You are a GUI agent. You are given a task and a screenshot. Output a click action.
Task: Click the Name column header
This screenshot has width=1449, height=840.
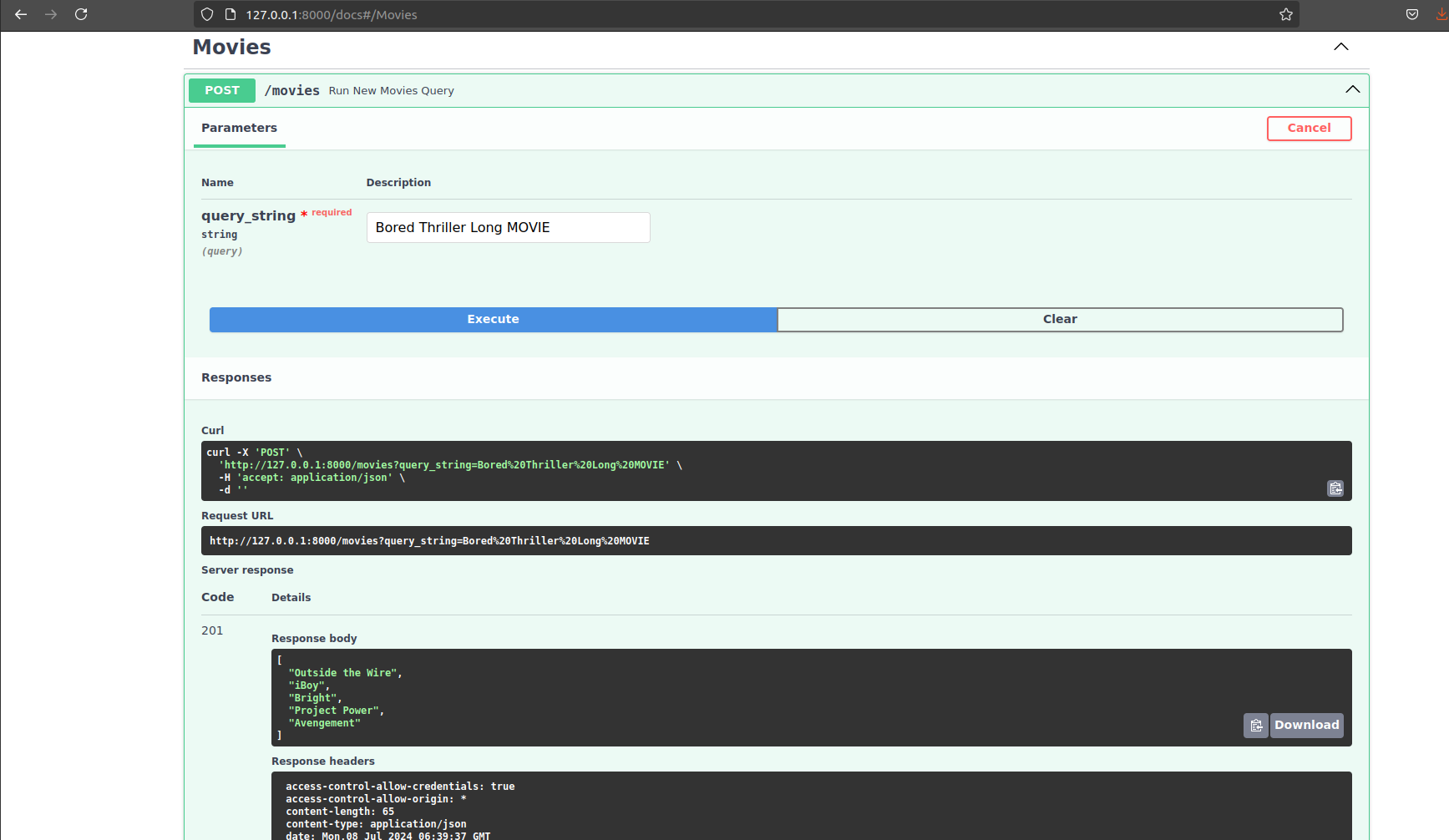click(x=217, y=183)
